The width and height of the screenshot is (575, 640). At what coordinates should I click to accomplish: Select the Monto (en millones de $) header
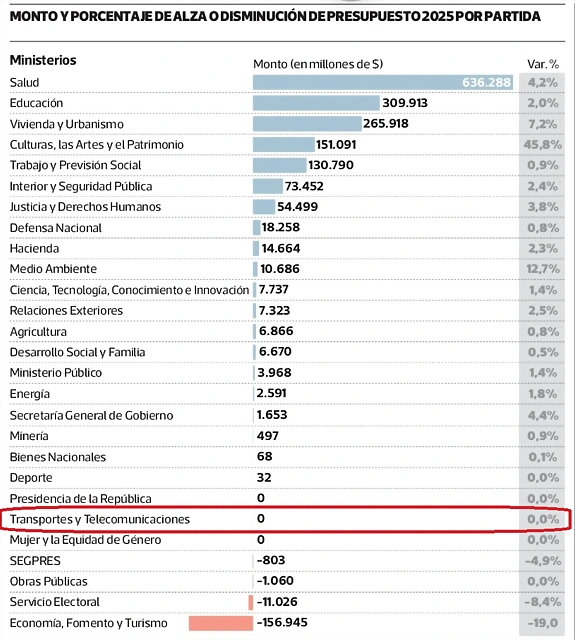coord(318,64)
